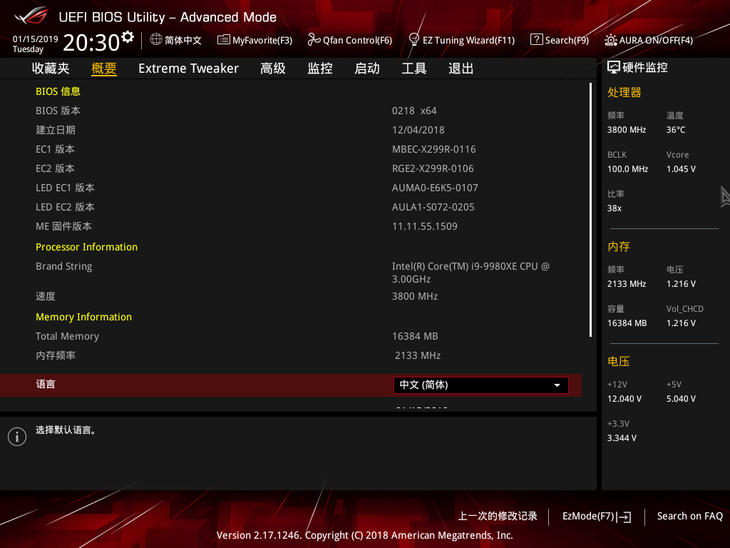Image resolution: width=730 pixels, height=548 pixels.
Task: Click AULA1-S072-0205 value
Action: [433, 207]
